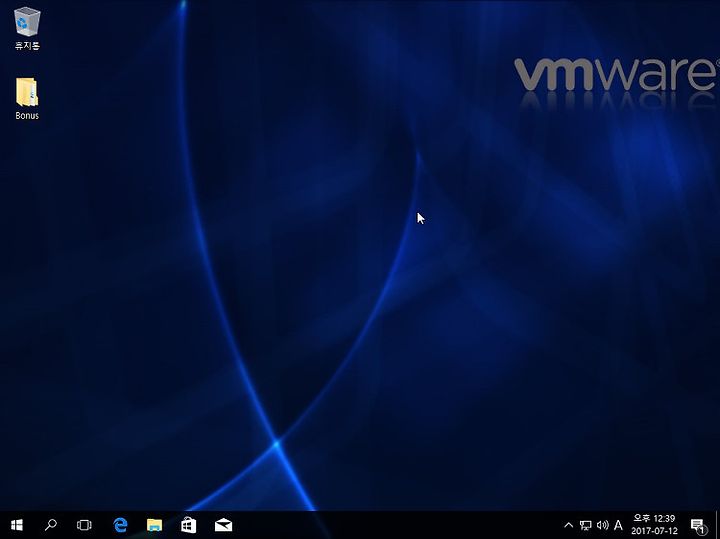This screenshot has height=539, width=720.
Task: Open the Recycle Bin desktop icon
Action: coord(27,28)
